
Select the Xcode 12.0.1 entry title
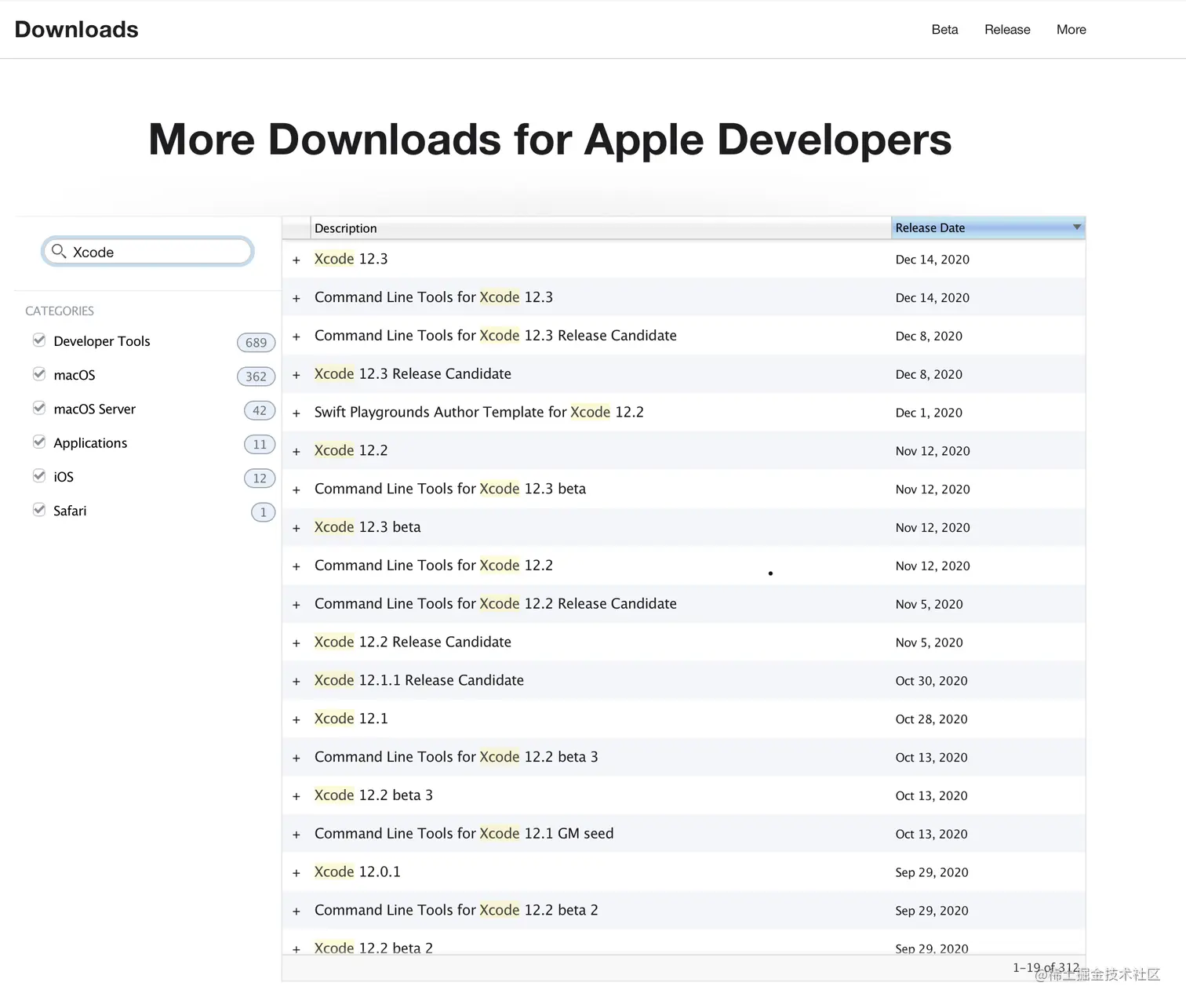[x=357, y=872]
